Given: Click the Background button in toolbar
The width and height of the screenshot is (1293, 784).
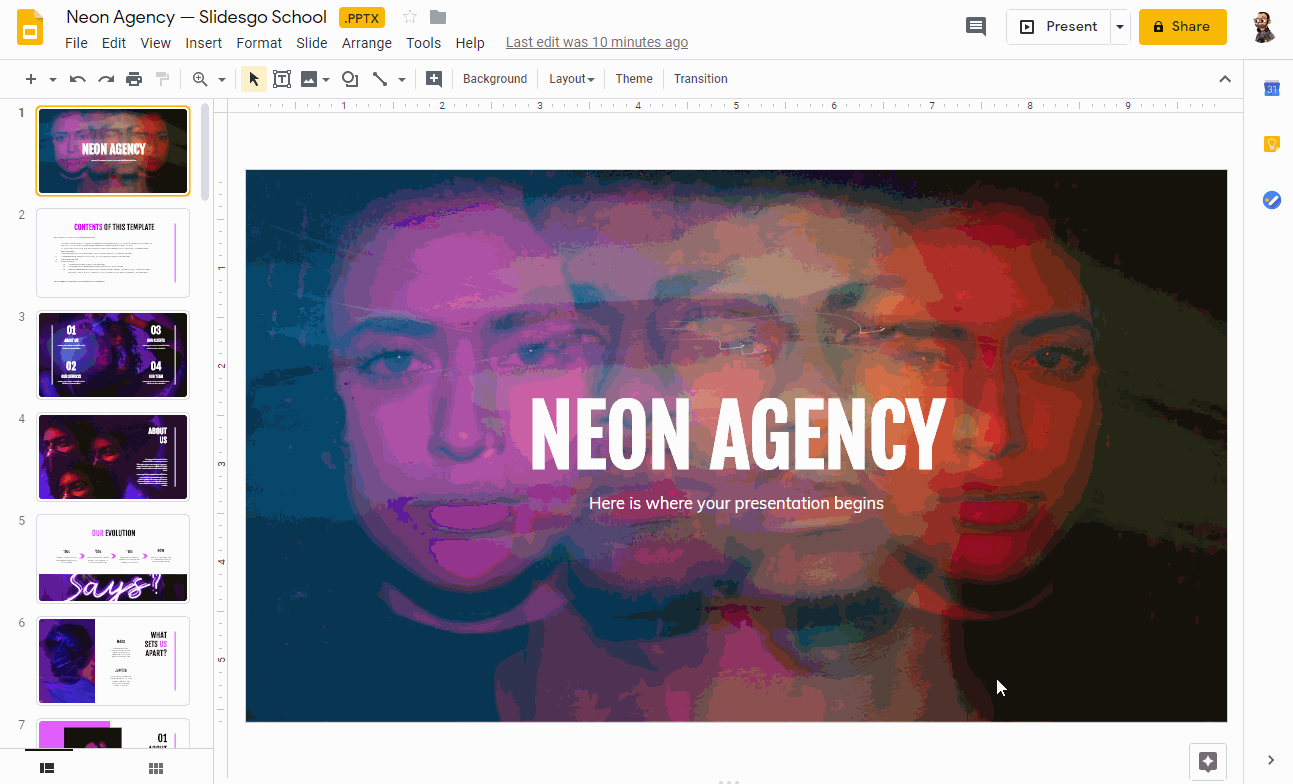Looking at the screenshot, I should [494, 79].
